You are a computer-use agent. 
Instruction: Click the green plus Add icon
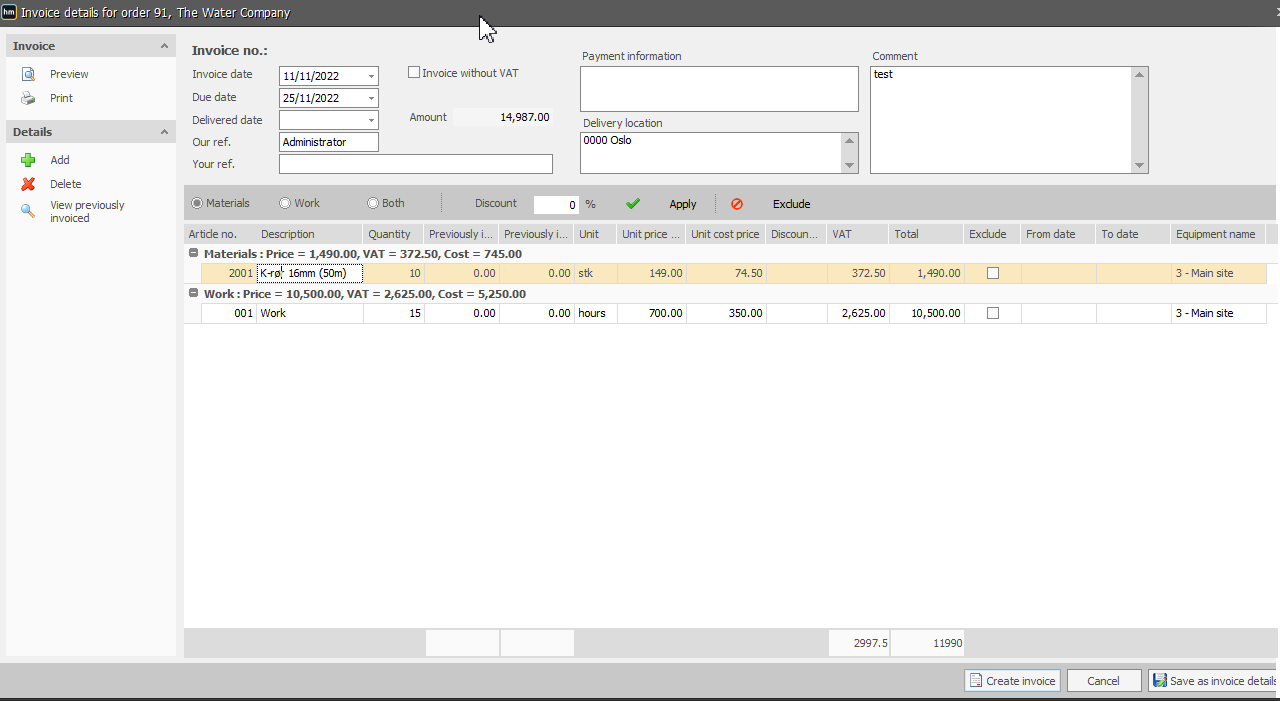coord(28,160)
